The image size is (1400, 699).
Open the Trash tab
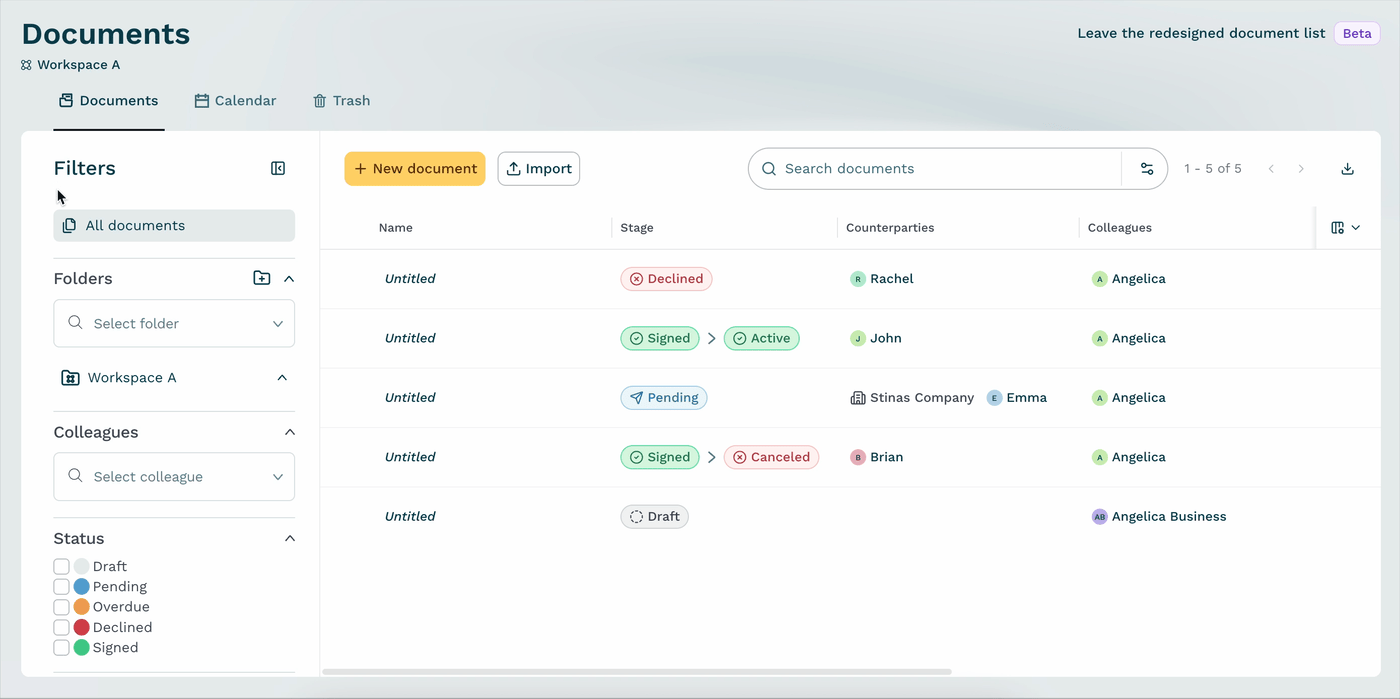coord(342,101)
